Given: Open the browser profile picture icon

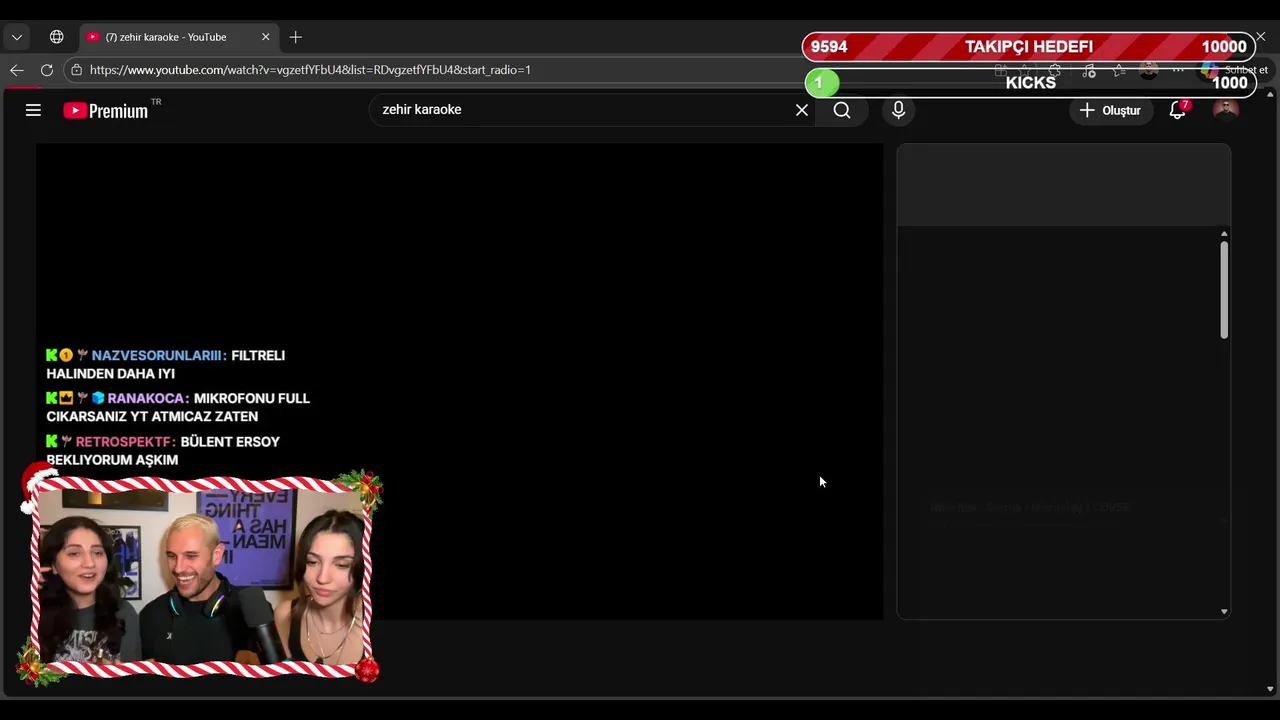Looking at the screenshot, I should click(x=1149, y=70).
